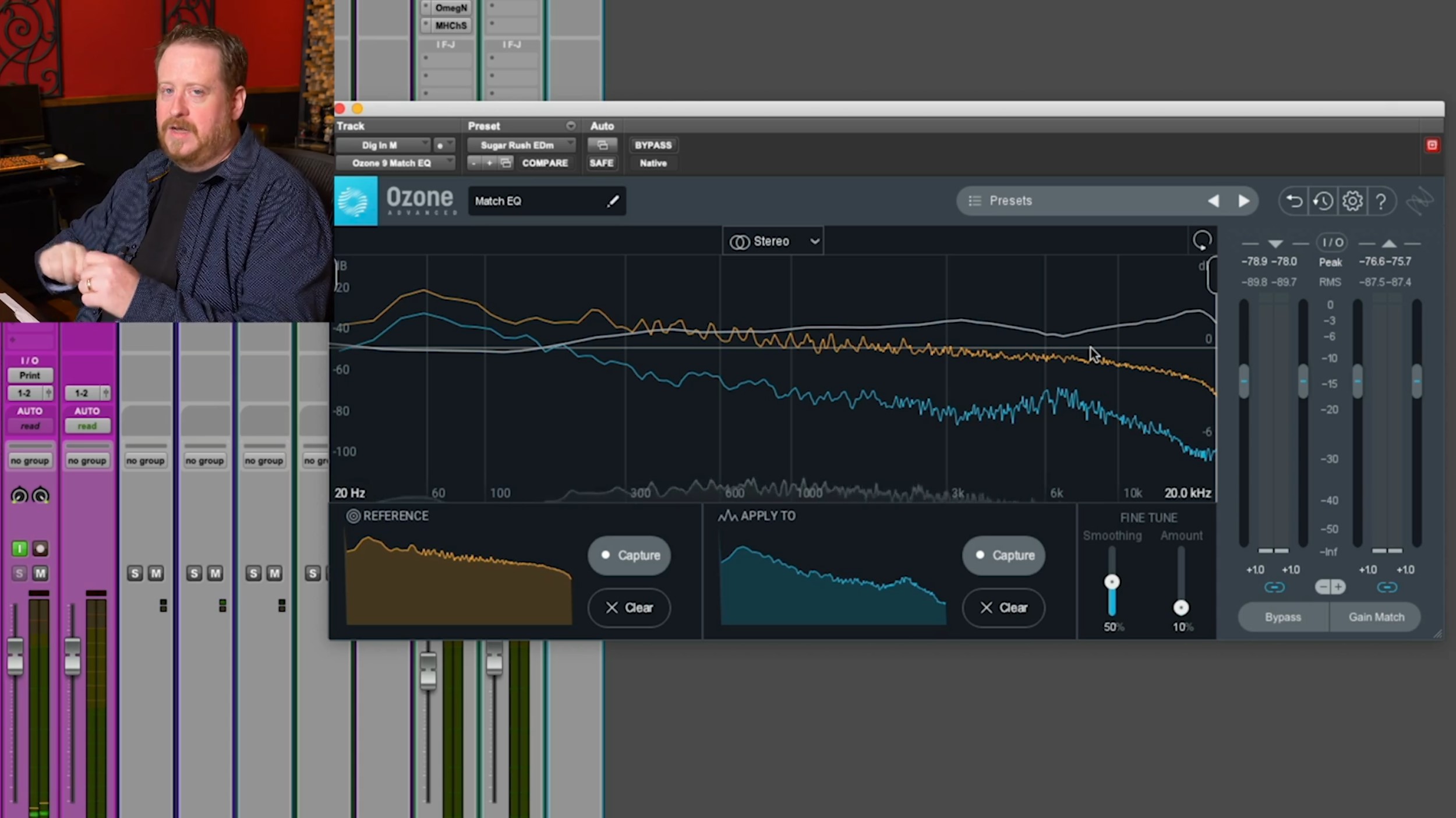The image size is (1456, 818).
Task: Open the 'e' insert position dropdown
Action: click(x=444, y=145)
